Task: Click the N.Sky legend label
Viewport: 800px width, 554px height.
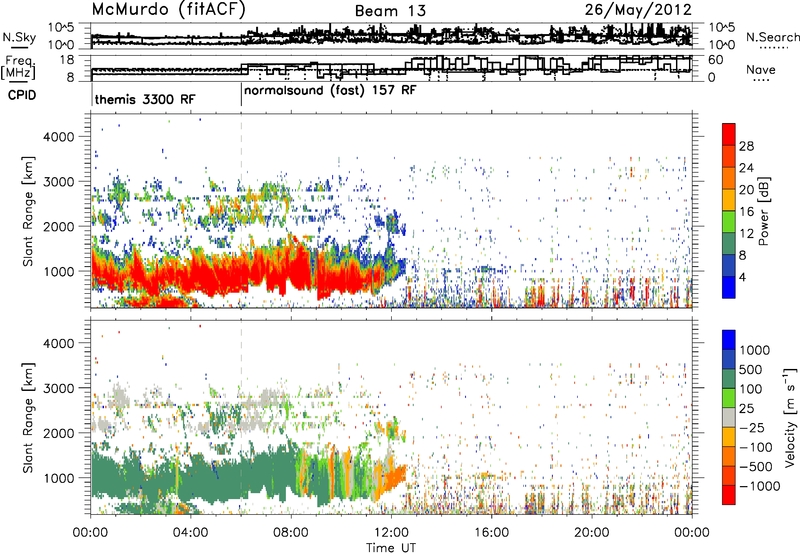Action: (x=19, y=37)
